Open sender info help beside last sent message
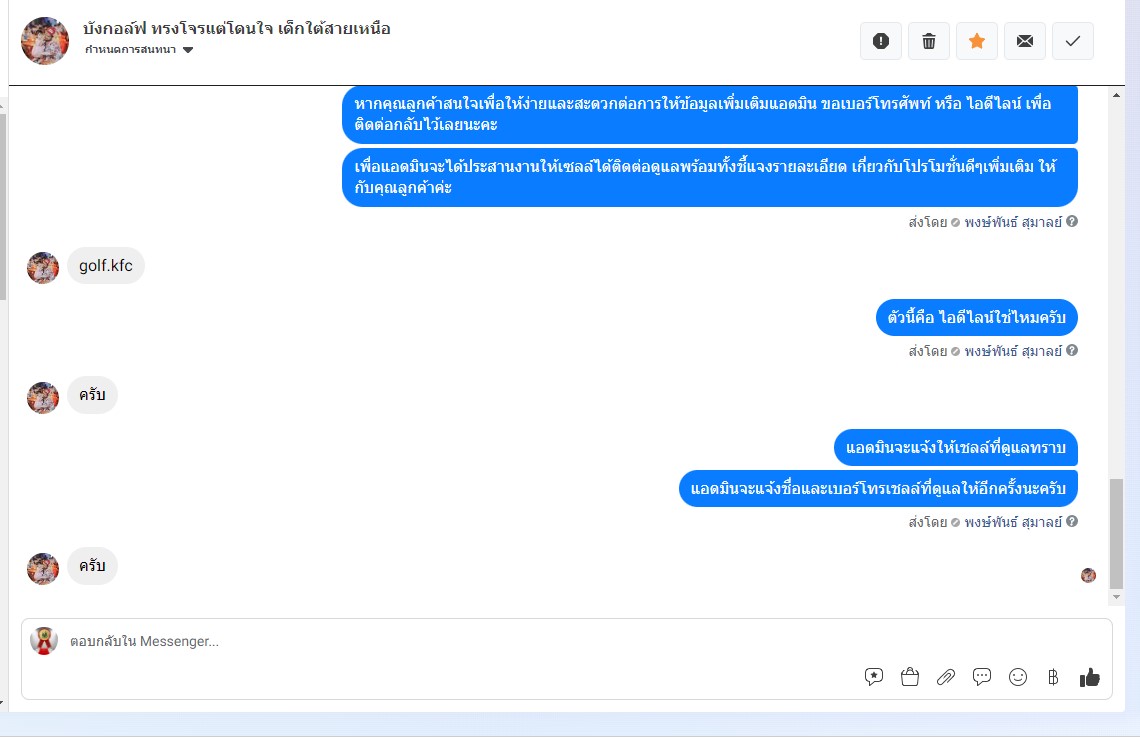The width and height of the screenshot is (1140, 738). (1072, 521)
